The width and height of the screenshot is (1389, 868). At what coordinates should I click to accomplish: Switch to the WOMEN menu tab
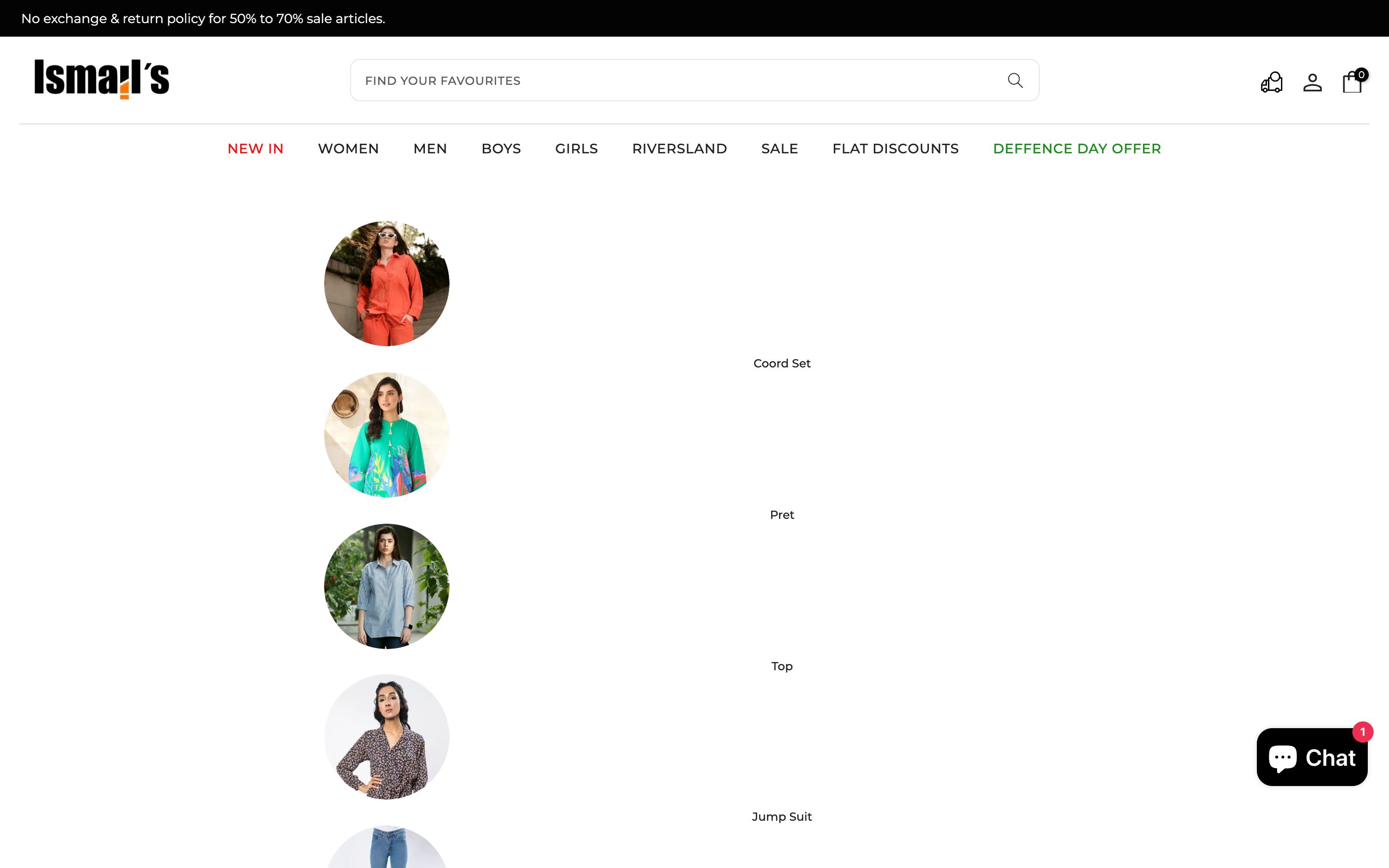pyautogui.click(x=348, y=149)
